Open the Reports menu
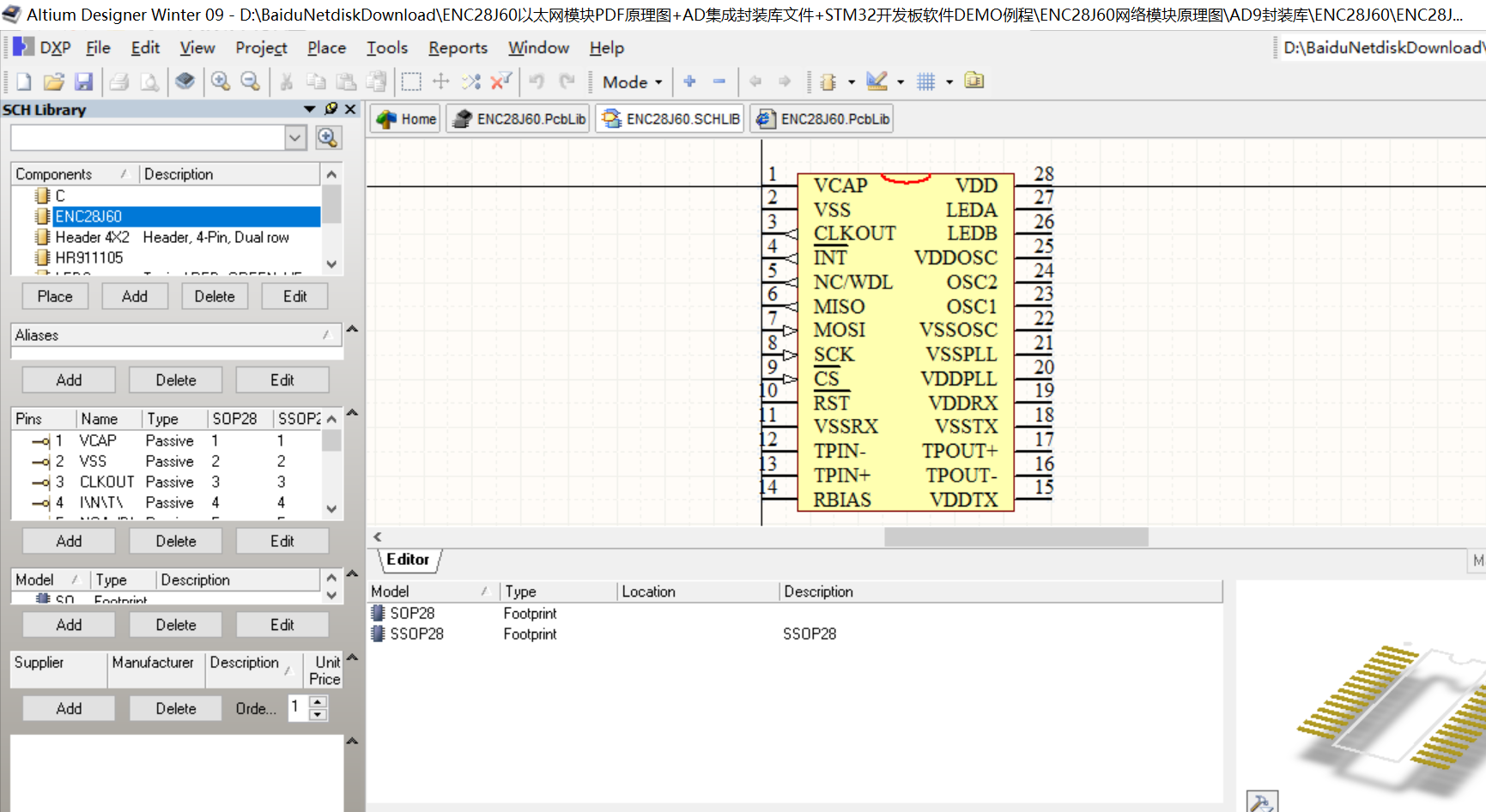Screen dimensions: 1486x812 click(x=458, y=47)
